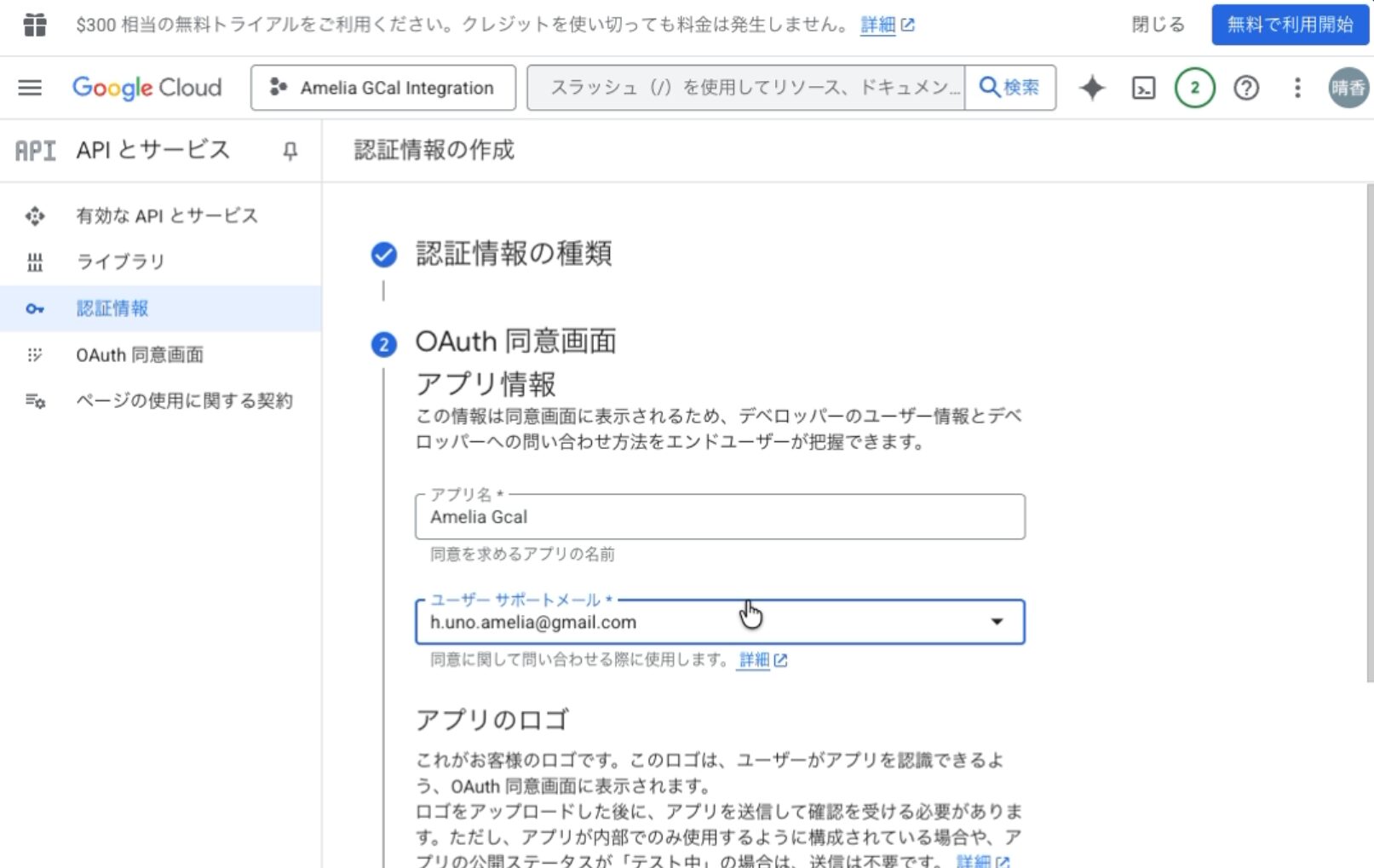Image resolution: width=1374 pixels, height=868 pixels.
Task: Open the three-dot settings menu
Action: [x=1296, y=88]
